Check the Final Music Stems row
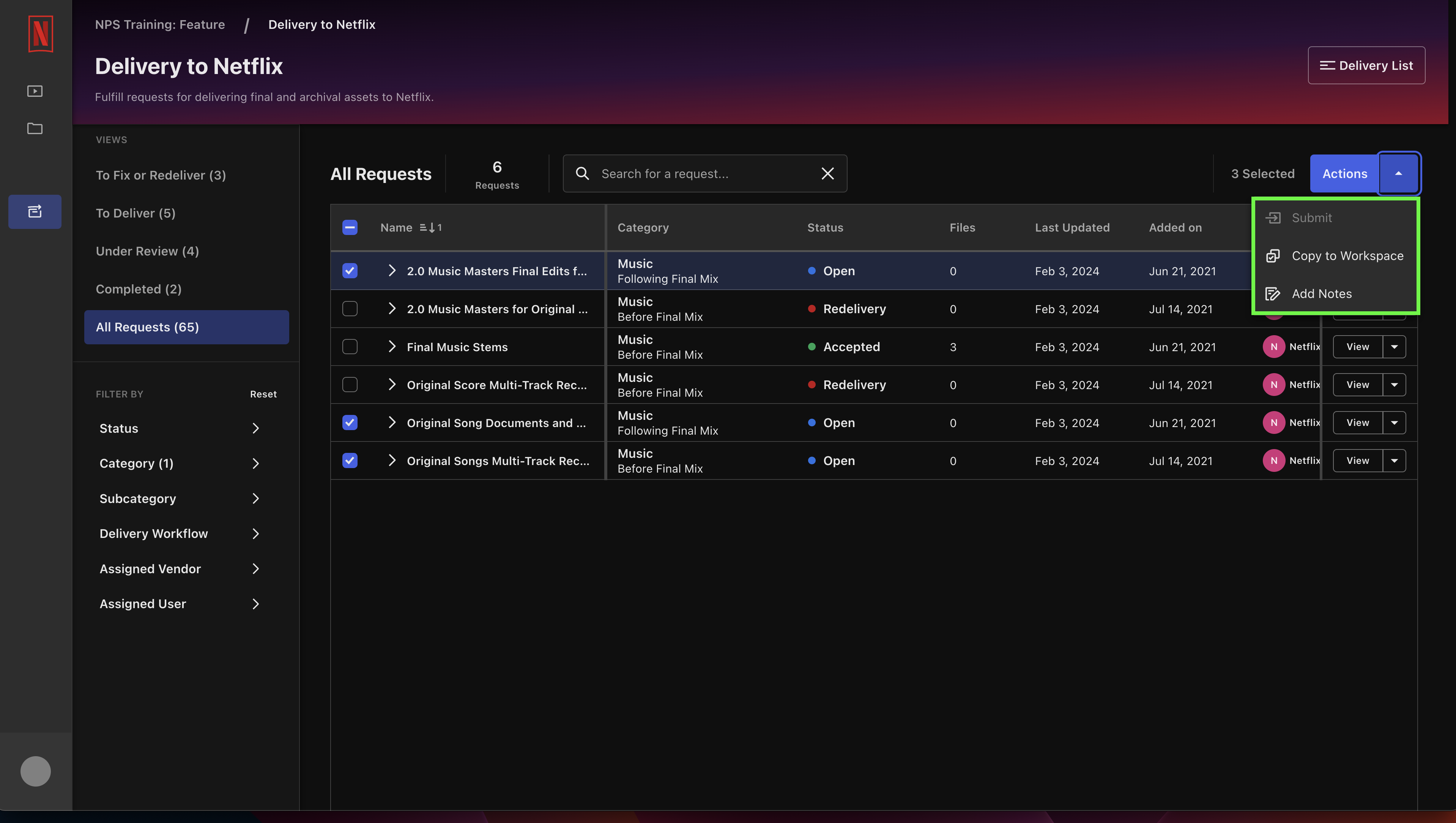1456x823 pixels. click(x=350, y=347)
